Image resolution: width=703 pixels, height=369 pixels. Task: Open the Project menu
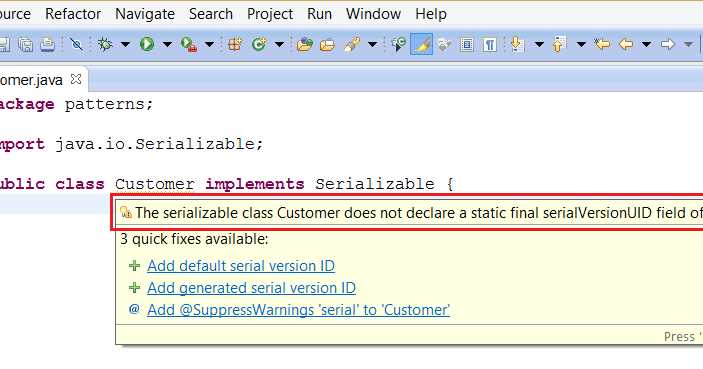click(270, 14)
